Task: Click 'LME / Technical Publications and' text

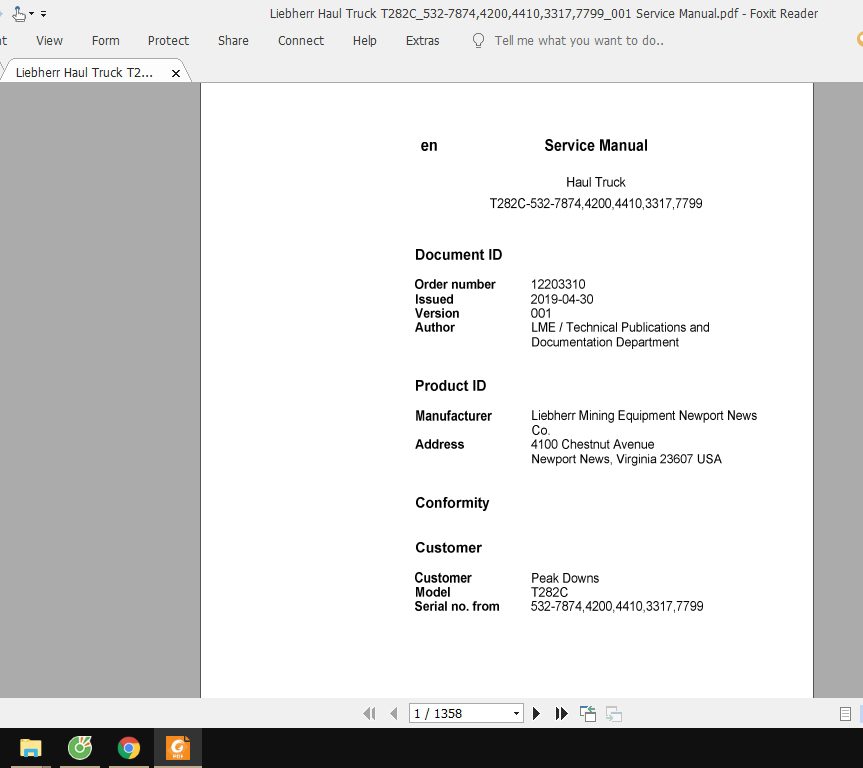Action: click(620, 328)
